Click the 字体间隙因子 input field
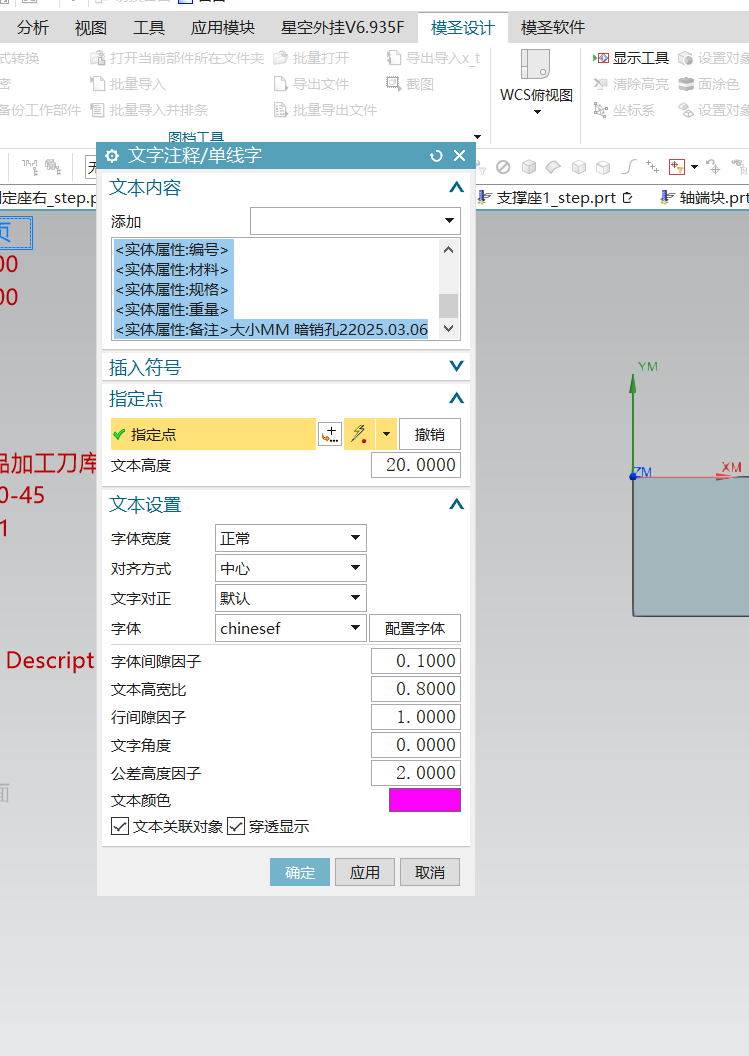This screenshot has height=1056, width=749. coord(416,661)
